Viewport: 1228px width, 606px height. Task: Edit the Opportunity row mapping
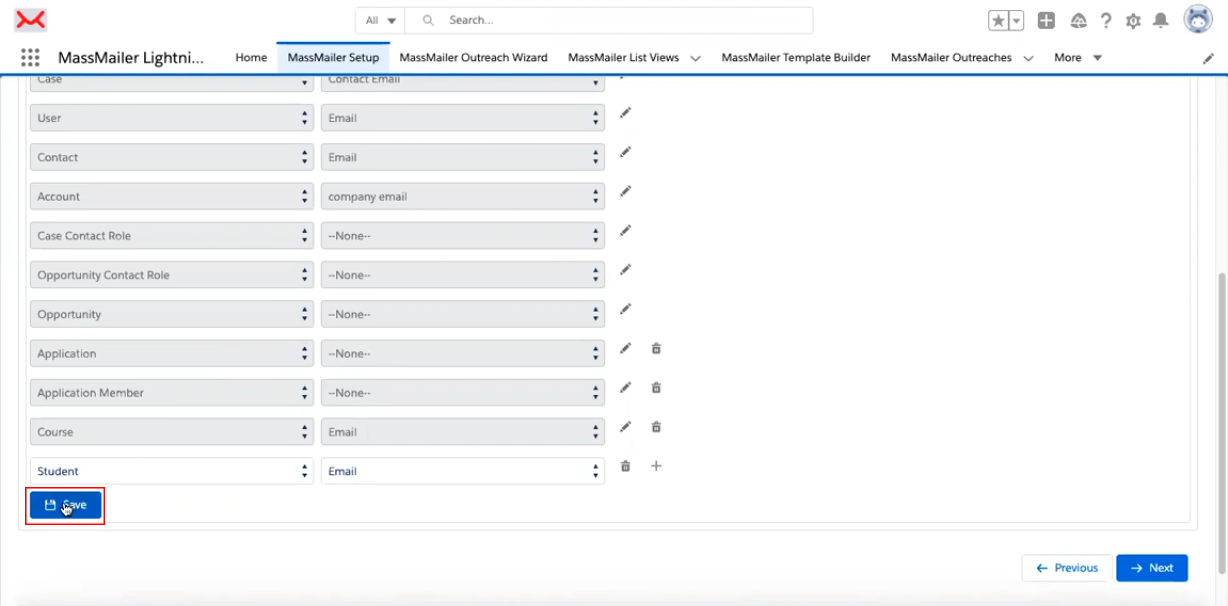click(625, 308)
